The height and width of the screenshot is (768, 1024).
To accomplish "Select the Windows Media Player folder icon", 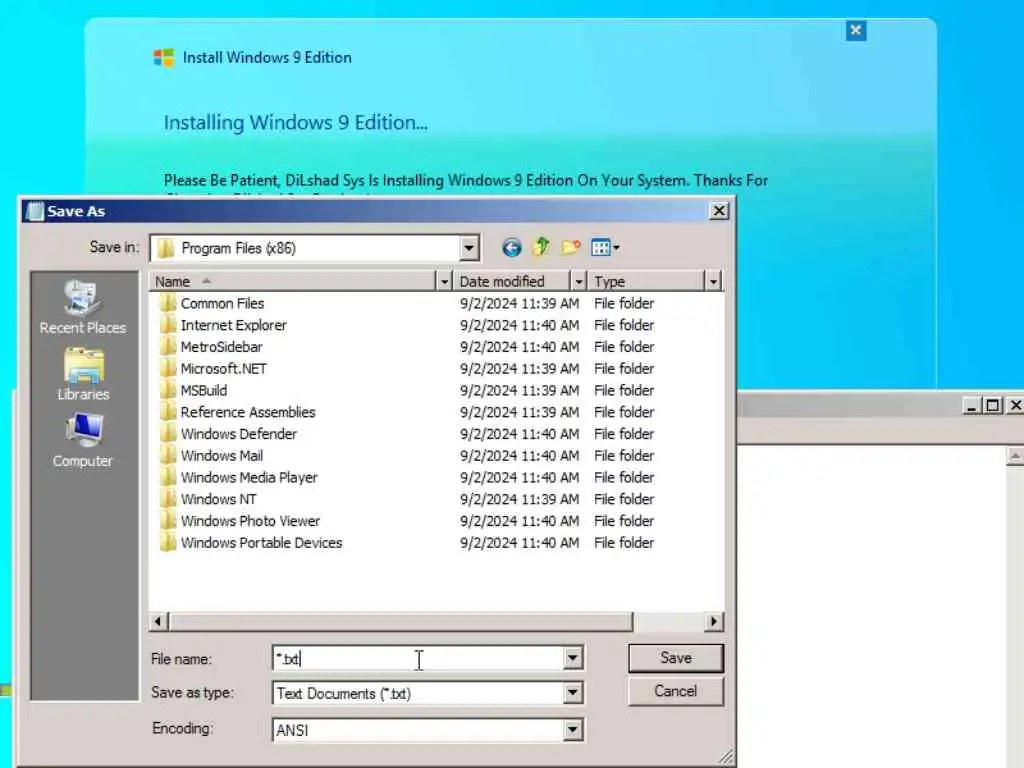I will pos(168,477).
